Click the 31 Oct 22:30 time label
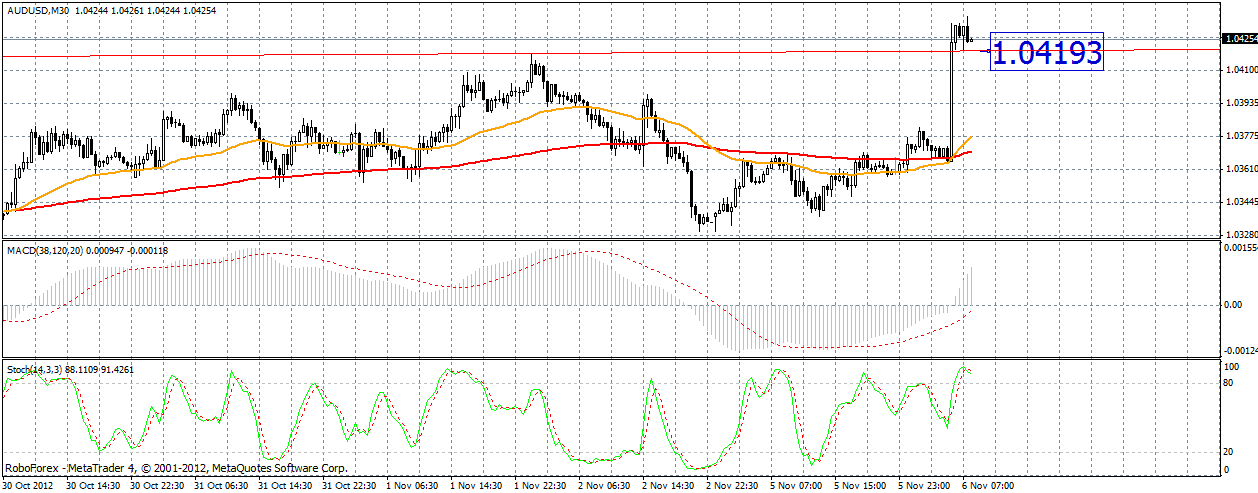 click(x=347, y=485)
